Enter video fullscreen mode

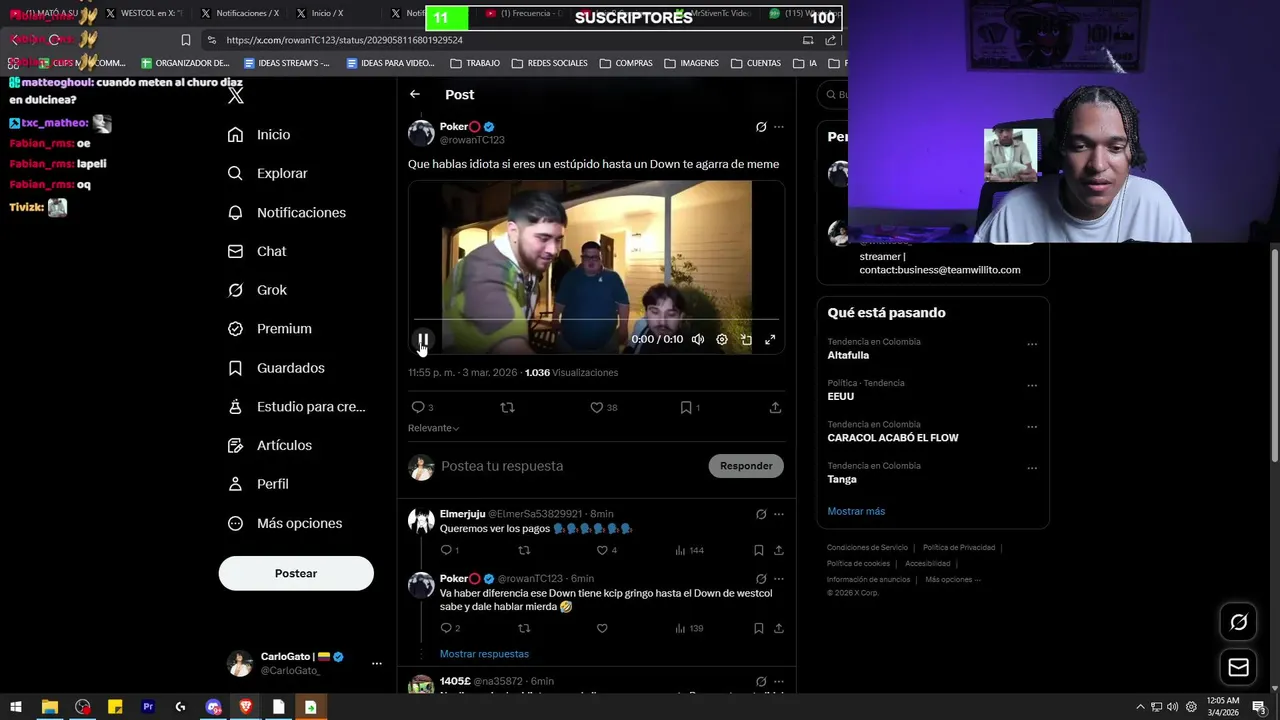tap(770, 340)
